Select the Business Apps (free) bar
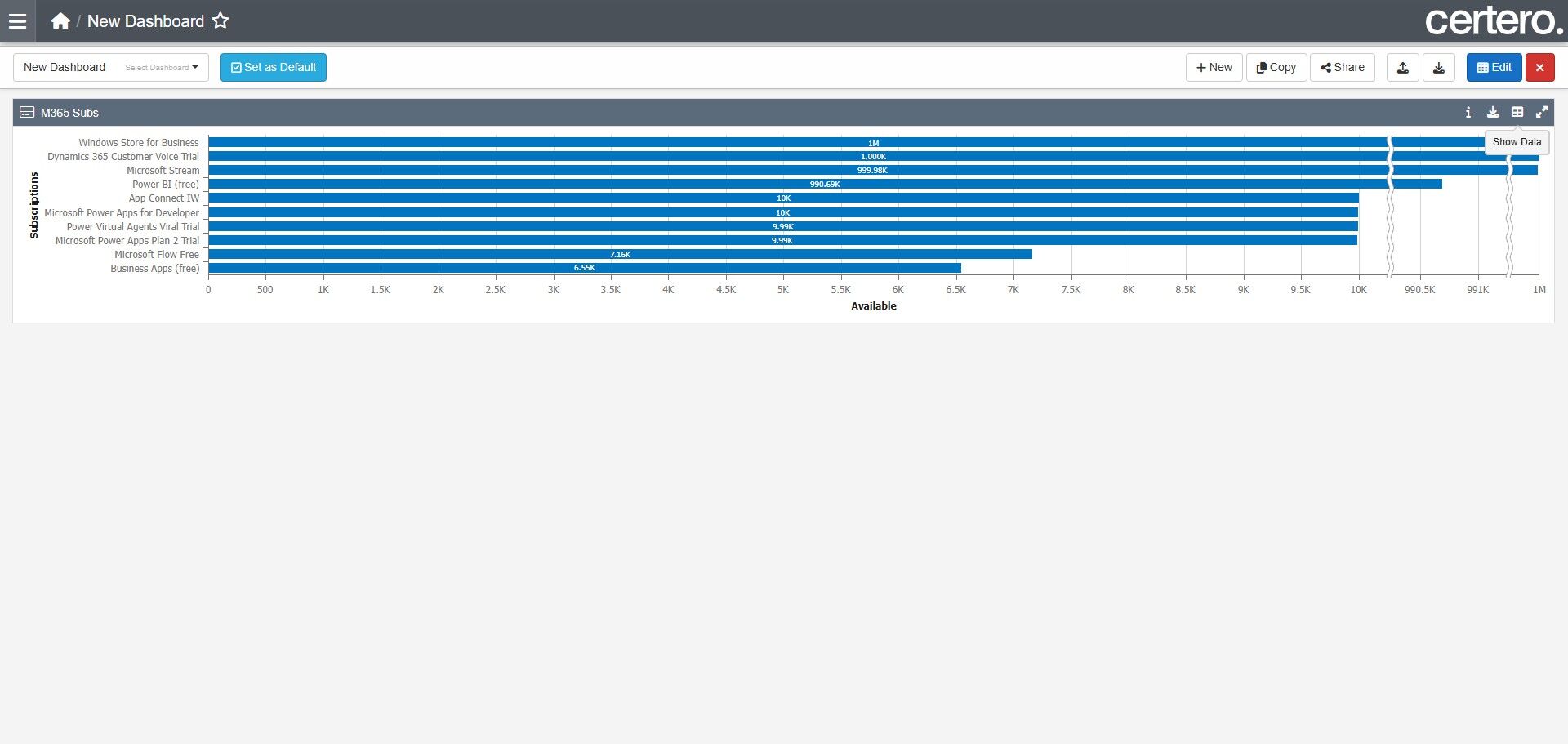This screenshot has height=744, width=1568. [585, 268]
